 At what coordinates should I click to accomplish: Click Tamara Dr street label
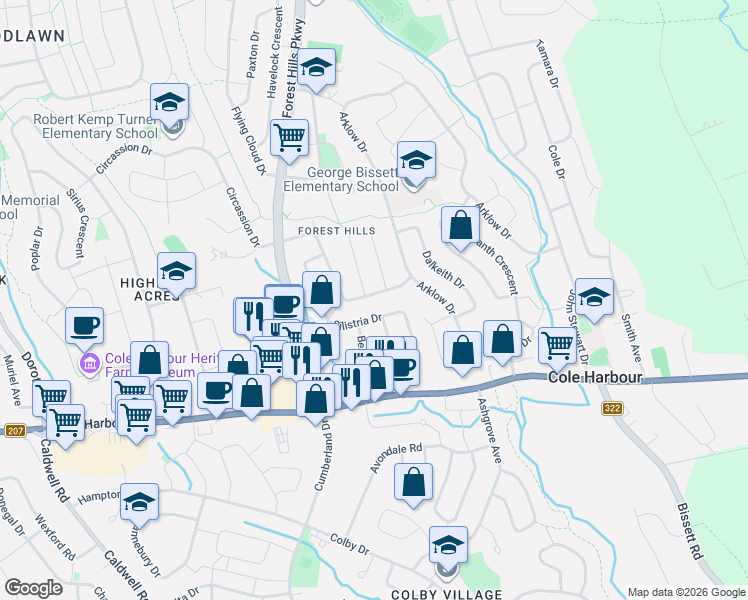[547, 63]
